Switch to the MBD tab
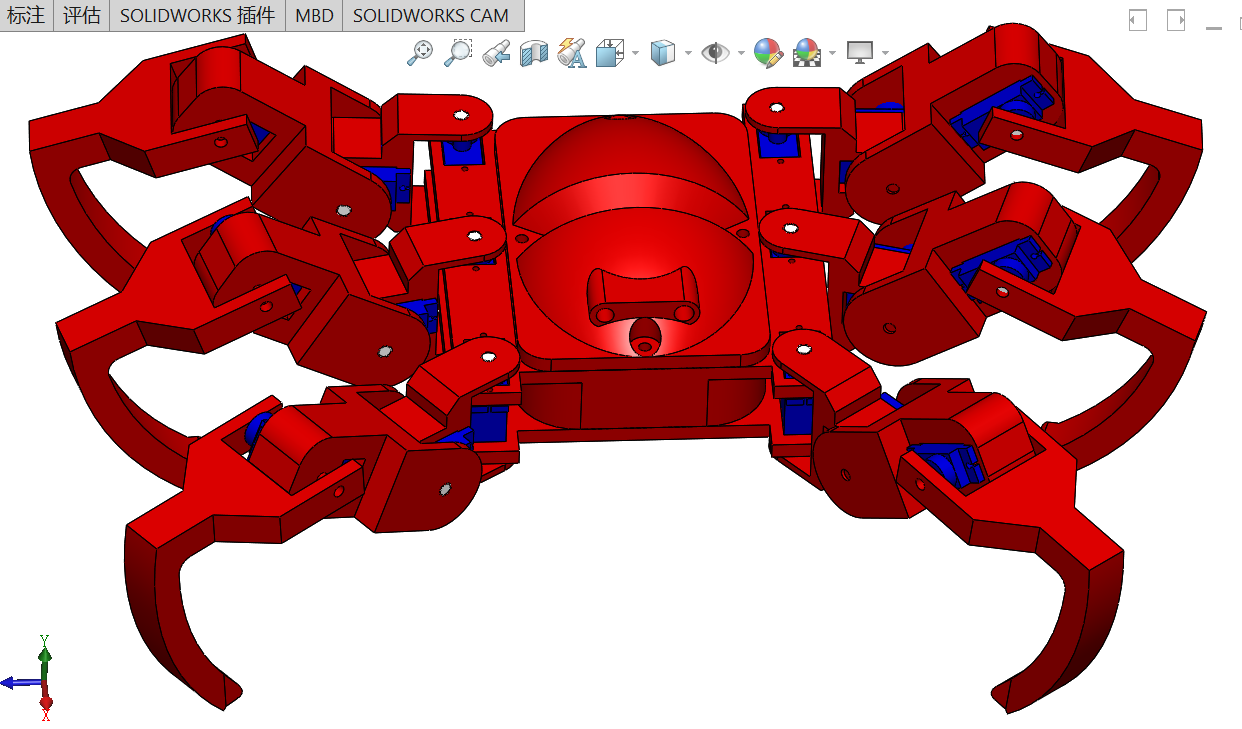The image size is (1242, 729). click(x=314, y=15)
